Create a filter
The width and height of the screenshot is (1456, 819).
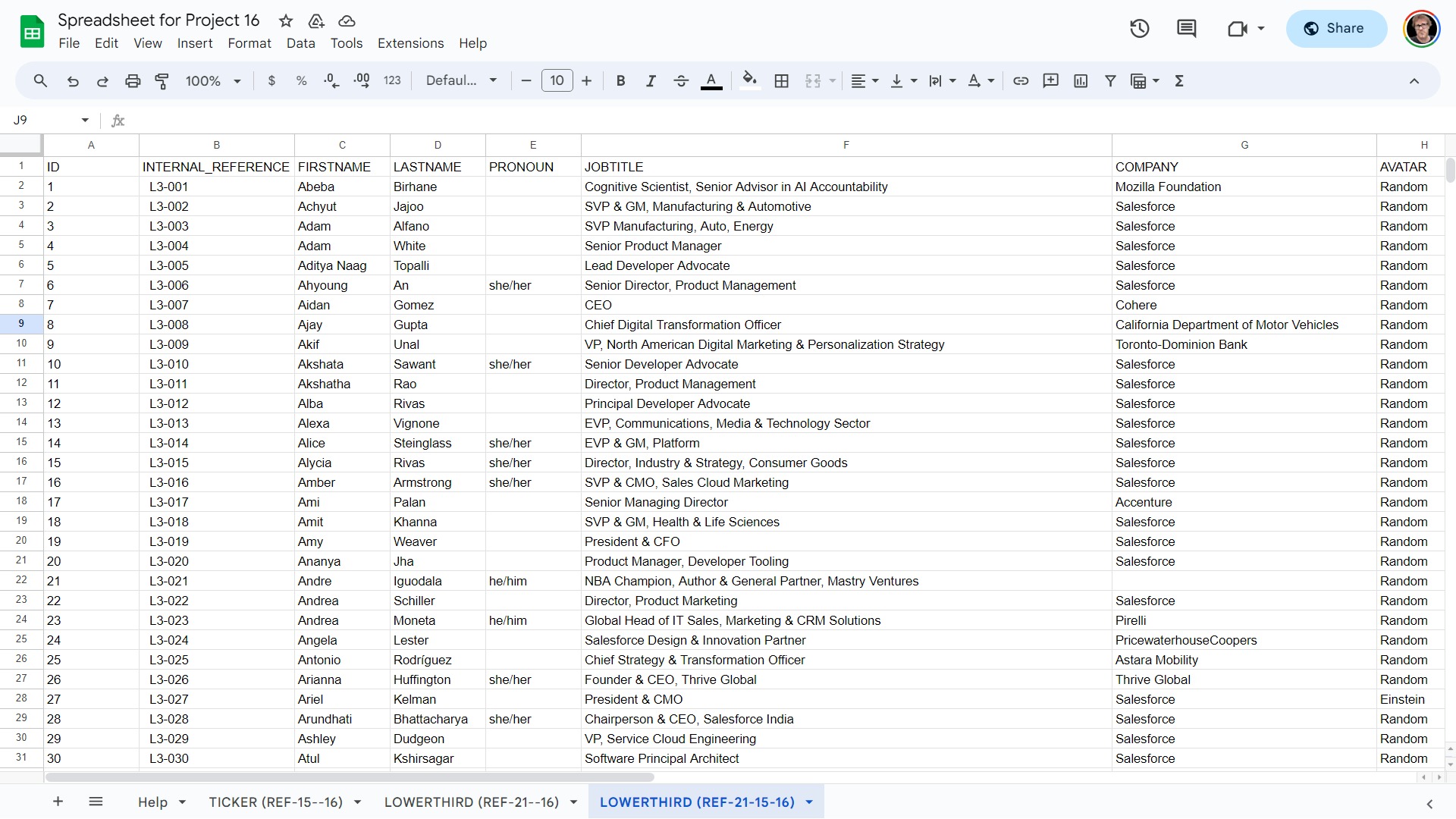point(1110,81)
